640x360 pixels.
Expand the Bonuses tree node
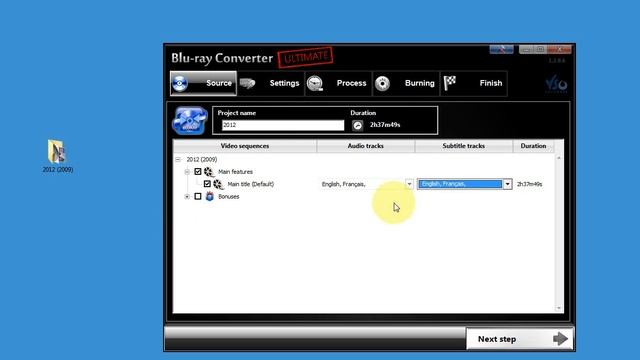[x=187, y=196]
